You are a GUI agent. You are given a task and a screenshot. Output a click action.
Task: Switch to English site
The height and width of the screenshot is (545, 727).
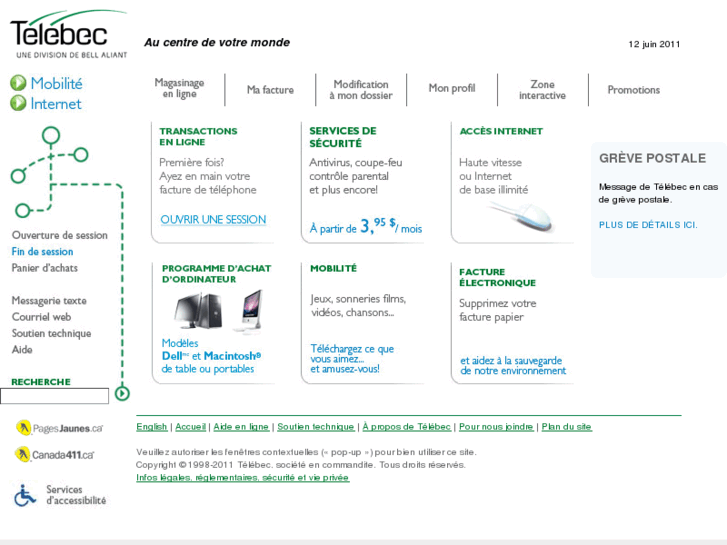[x=152, y=427]
